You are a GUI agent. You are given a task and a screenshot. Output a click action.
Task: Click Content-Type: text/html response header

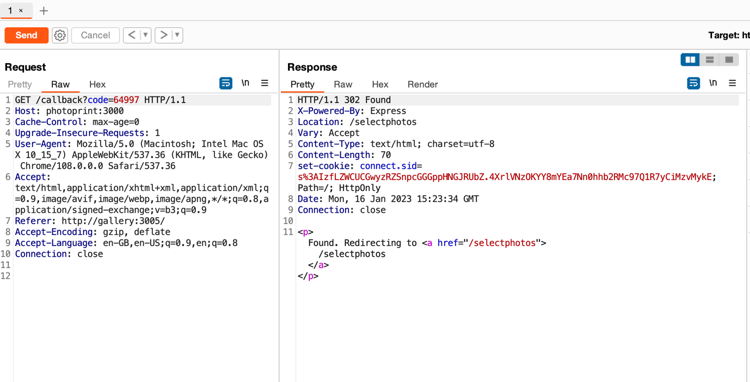point(396,144)
